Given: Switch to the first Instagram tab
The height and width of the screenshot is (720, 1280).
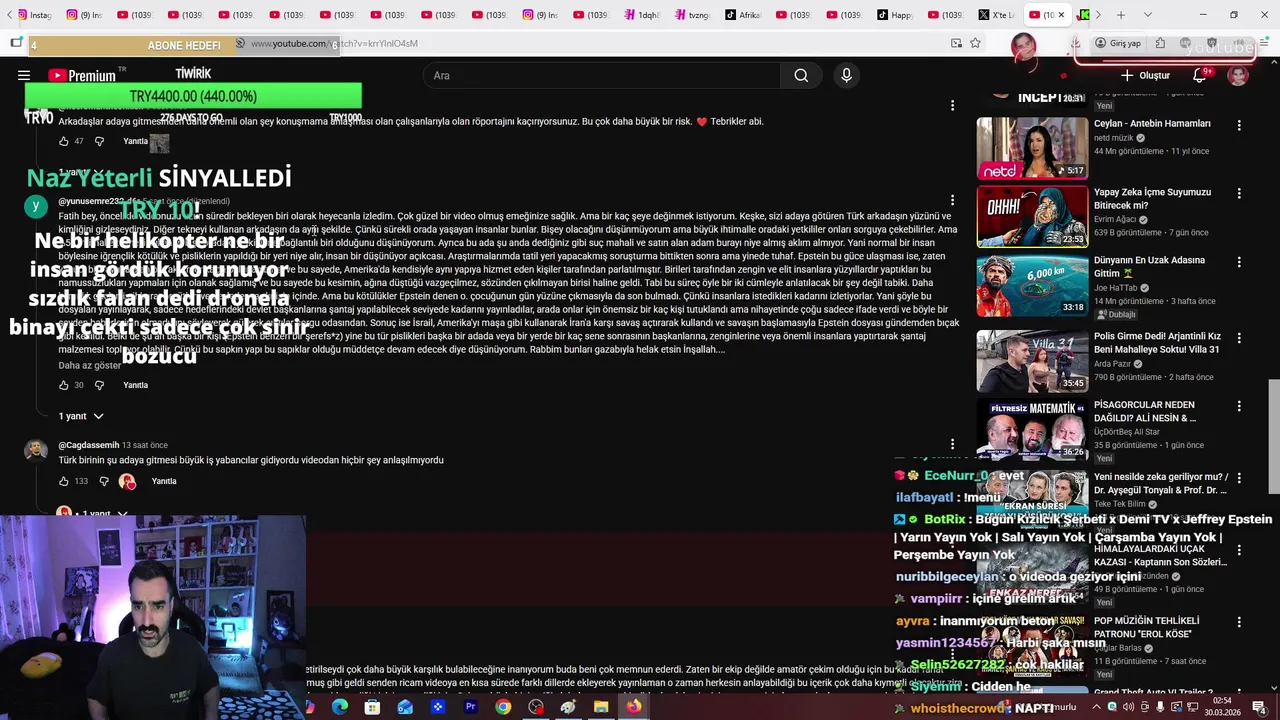Looking at the screenshot, I should 34,15.
